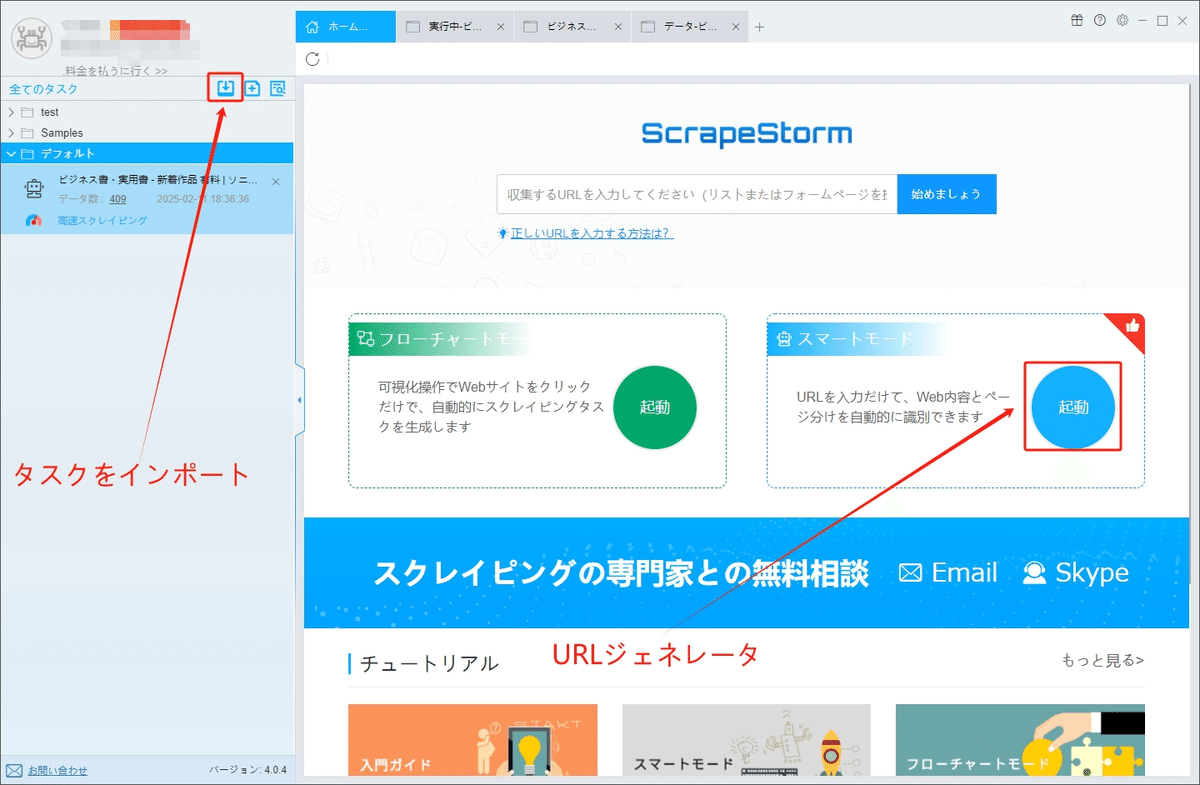Open the search tasks icon
This screenshot has height=785, width=1200.
coord(278,88)
